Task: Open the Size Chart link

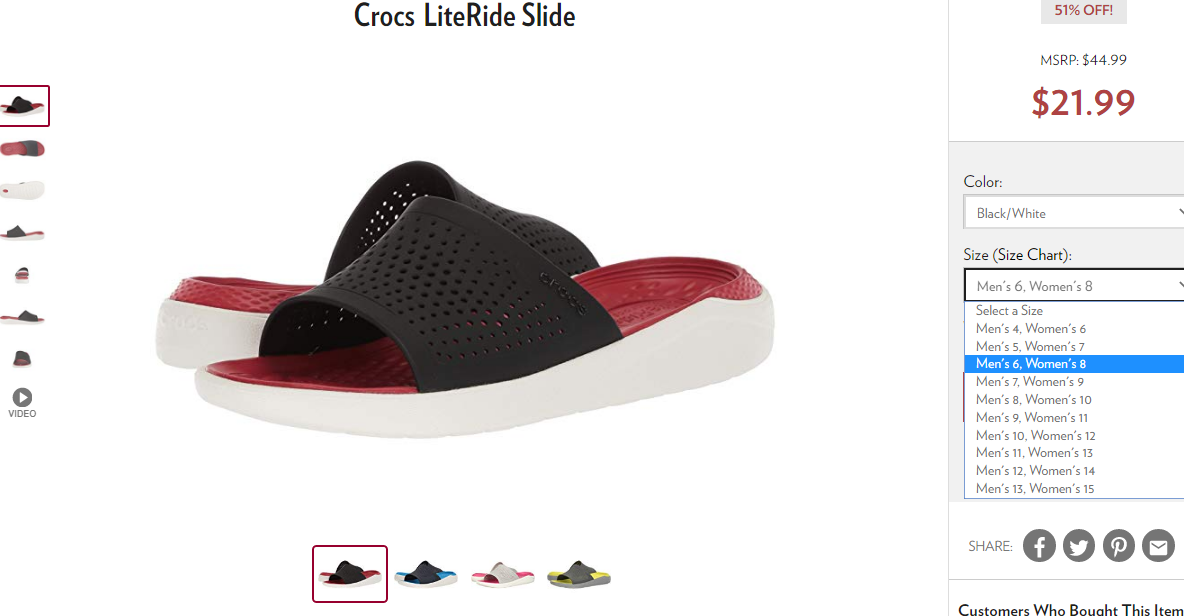Action: pyautogui.click(x=1030, y=255)
